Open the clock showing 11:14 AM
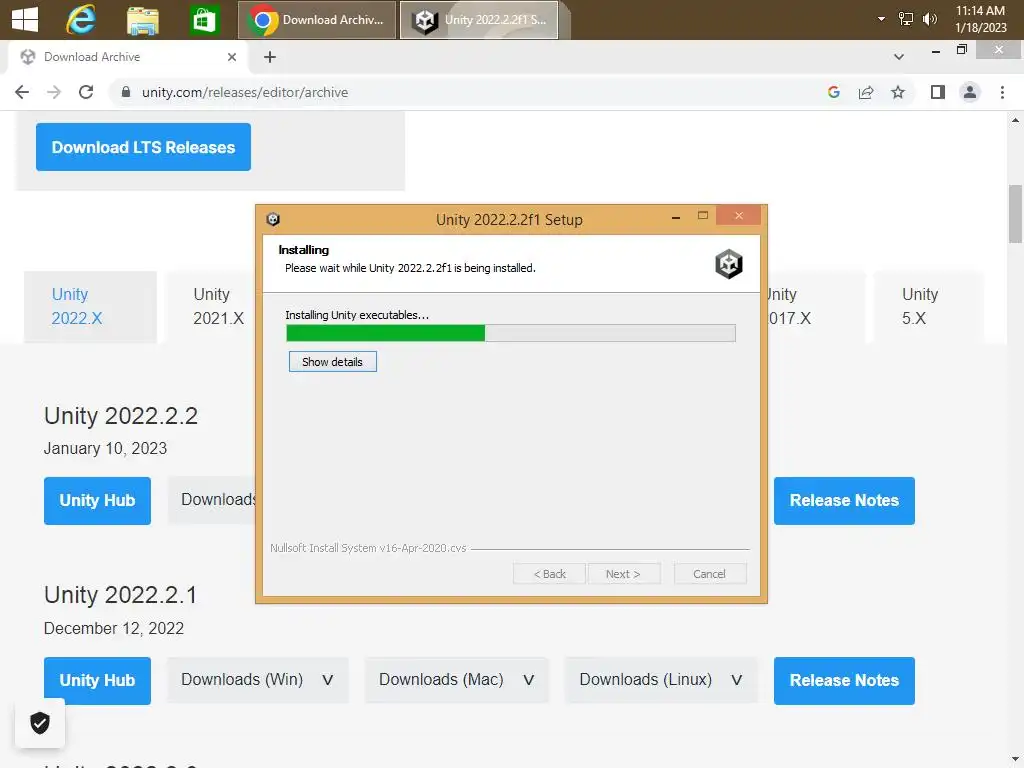The width and height of the screenshot is (1024, 768). point(980,19)
